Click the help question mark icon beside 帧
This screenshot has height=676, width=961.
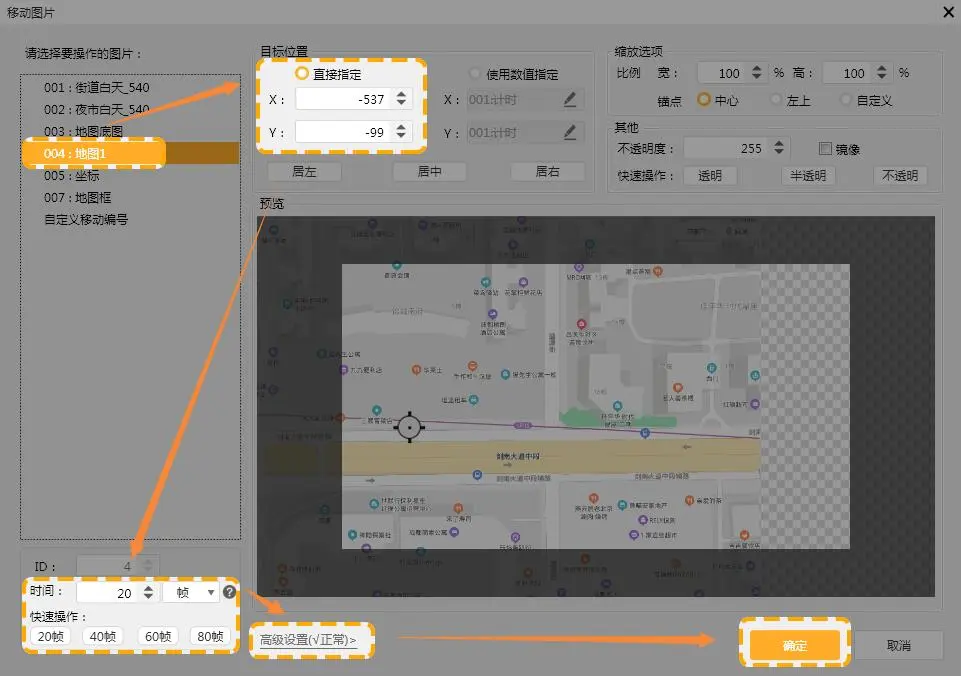(229, 592)
